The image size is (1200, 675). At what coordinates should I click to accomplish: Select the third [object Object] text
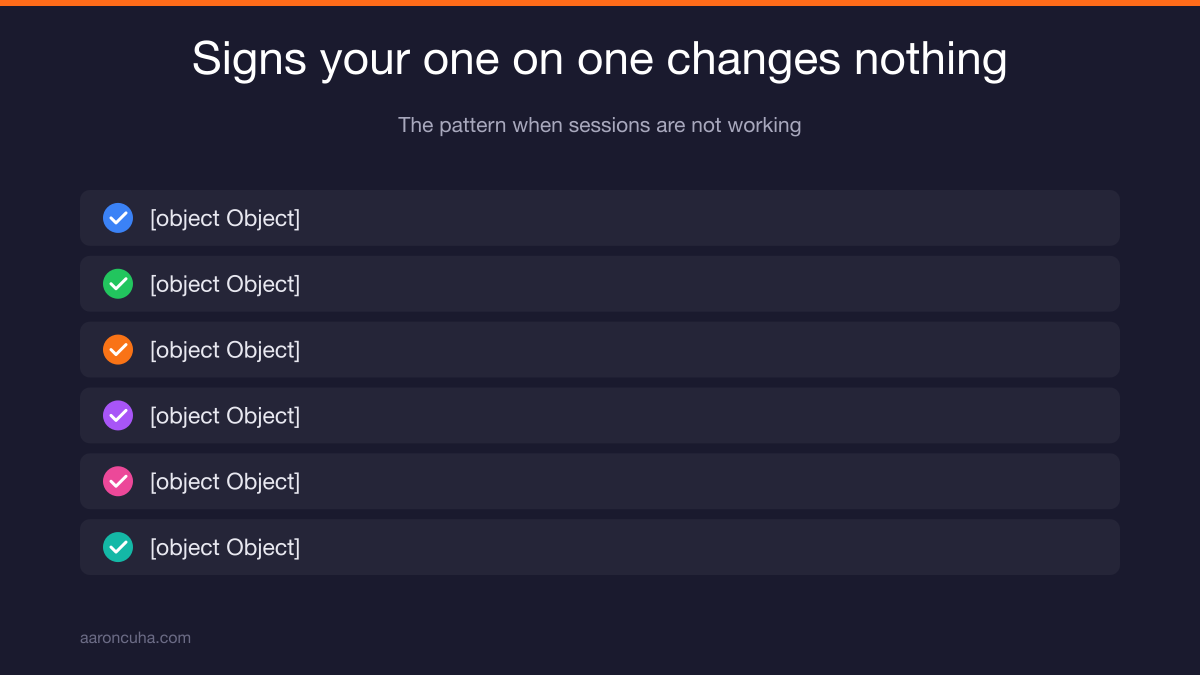pos(225,350)
